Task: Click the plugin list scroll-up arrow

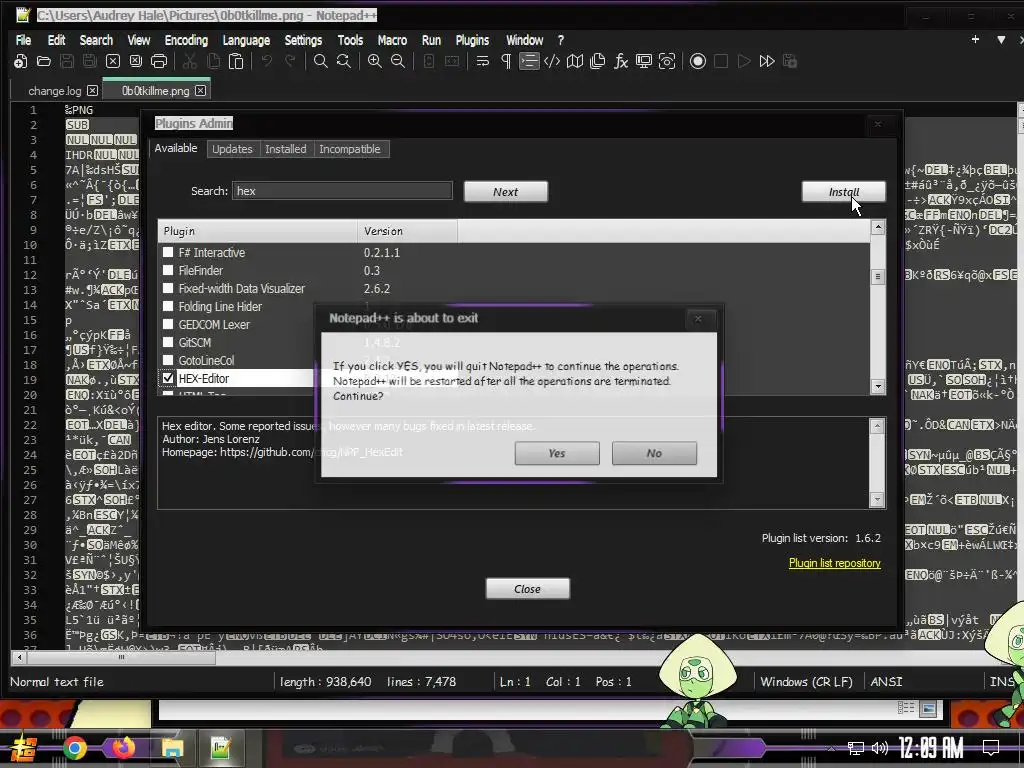Action: click(x=878, y=227)
